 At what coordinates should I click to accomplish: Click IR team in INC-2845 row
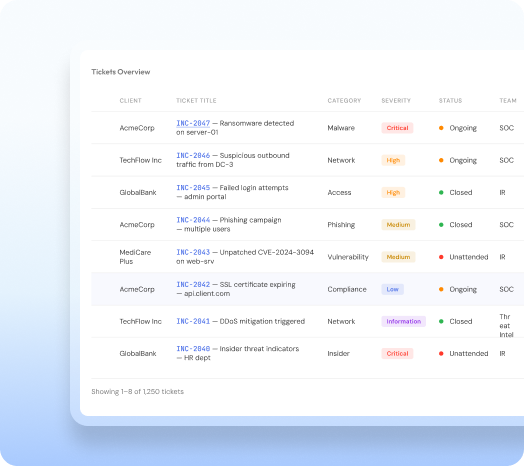[502, 193]
